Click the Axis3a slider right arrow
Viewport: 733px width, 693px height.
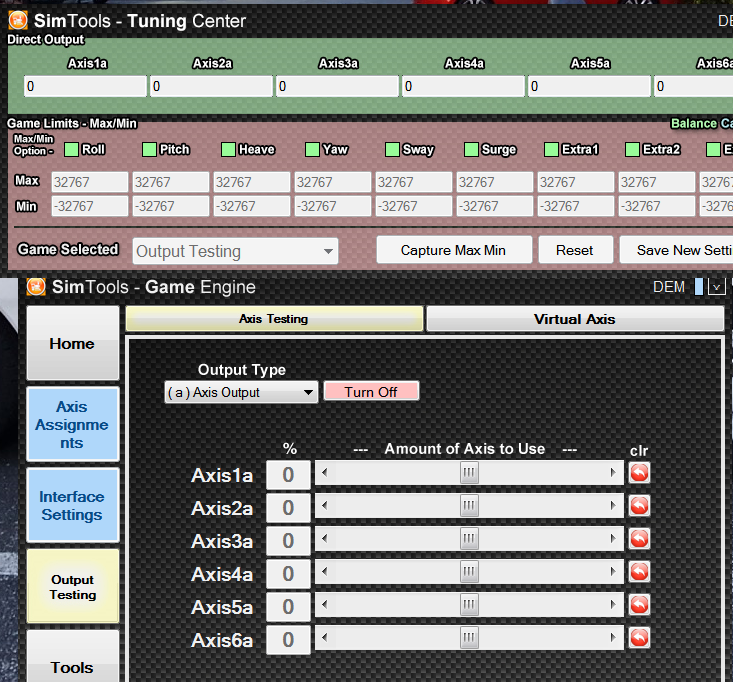click(613, 539)
